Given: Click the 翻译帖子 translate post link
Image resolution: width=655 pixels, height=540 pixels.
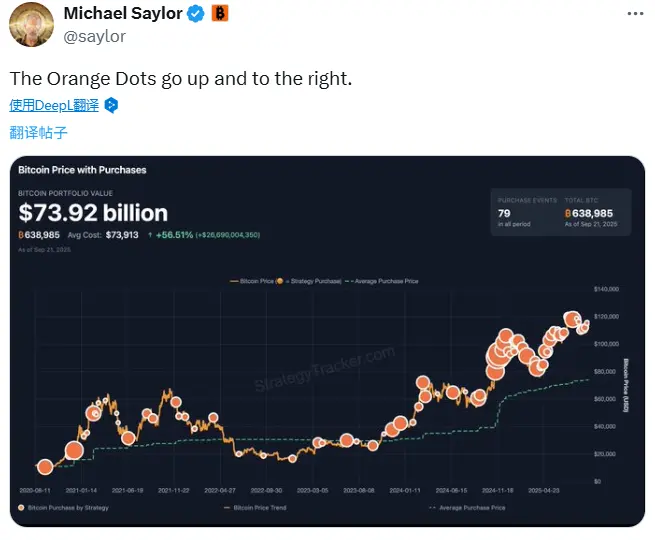Looking at the screenshot, I should click(x=39, y=132).
